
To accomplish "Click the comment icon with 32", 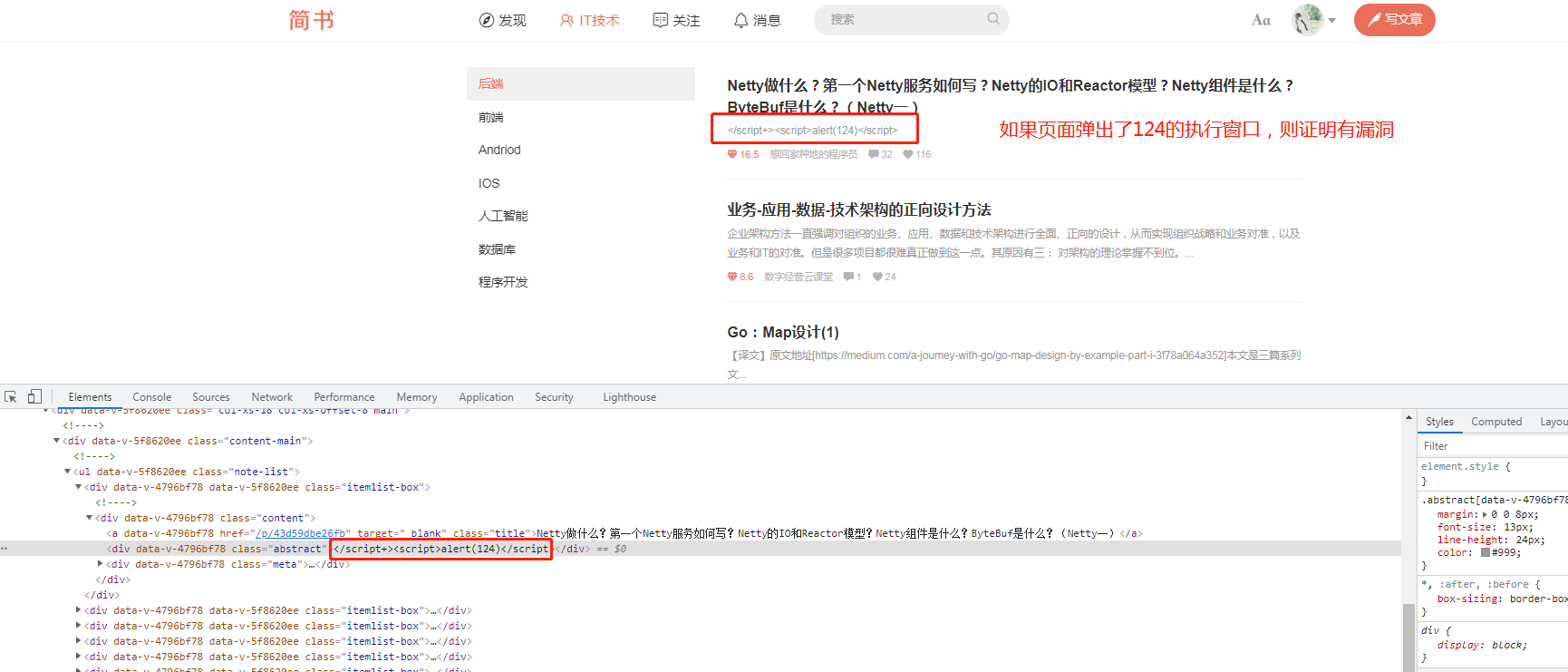I will [x=874, y=154].
